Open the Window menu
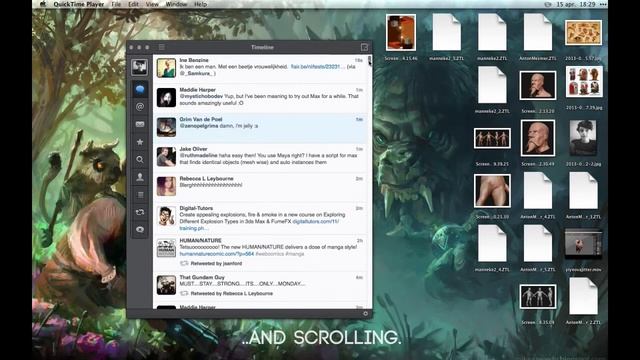This screenshot has height=360, width=640. tap(176, 4)
